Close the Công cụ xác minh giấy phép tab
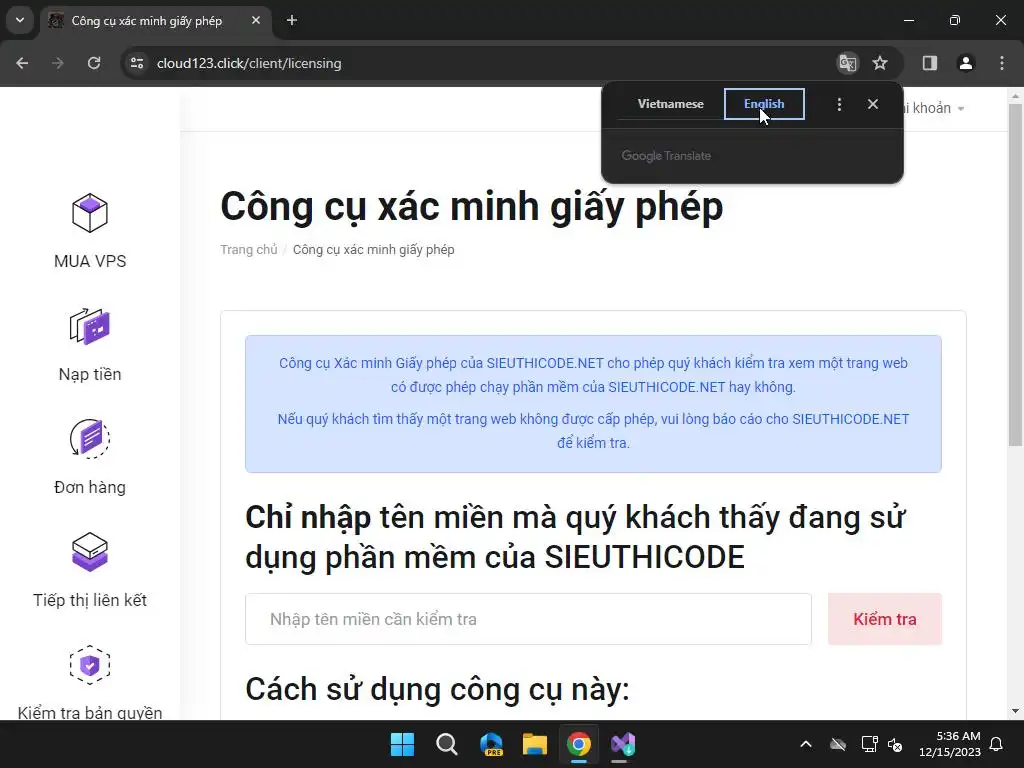 (x=256, y=21)
